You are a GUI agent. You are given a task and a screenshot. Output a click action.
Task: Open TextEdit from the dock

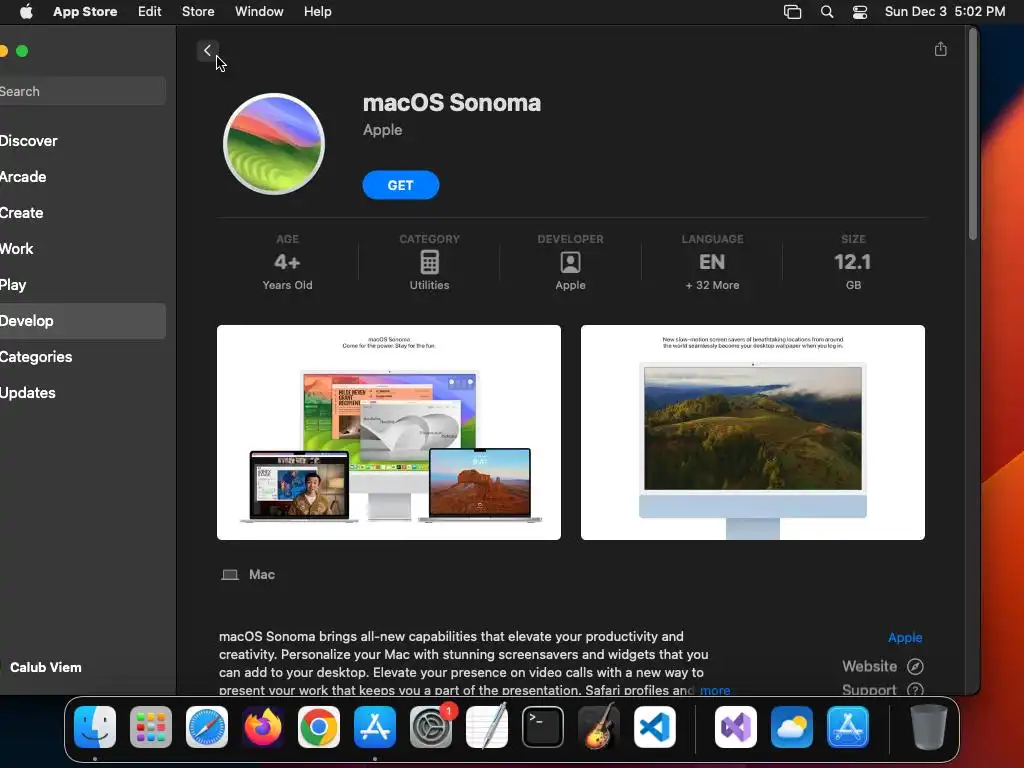487,727
